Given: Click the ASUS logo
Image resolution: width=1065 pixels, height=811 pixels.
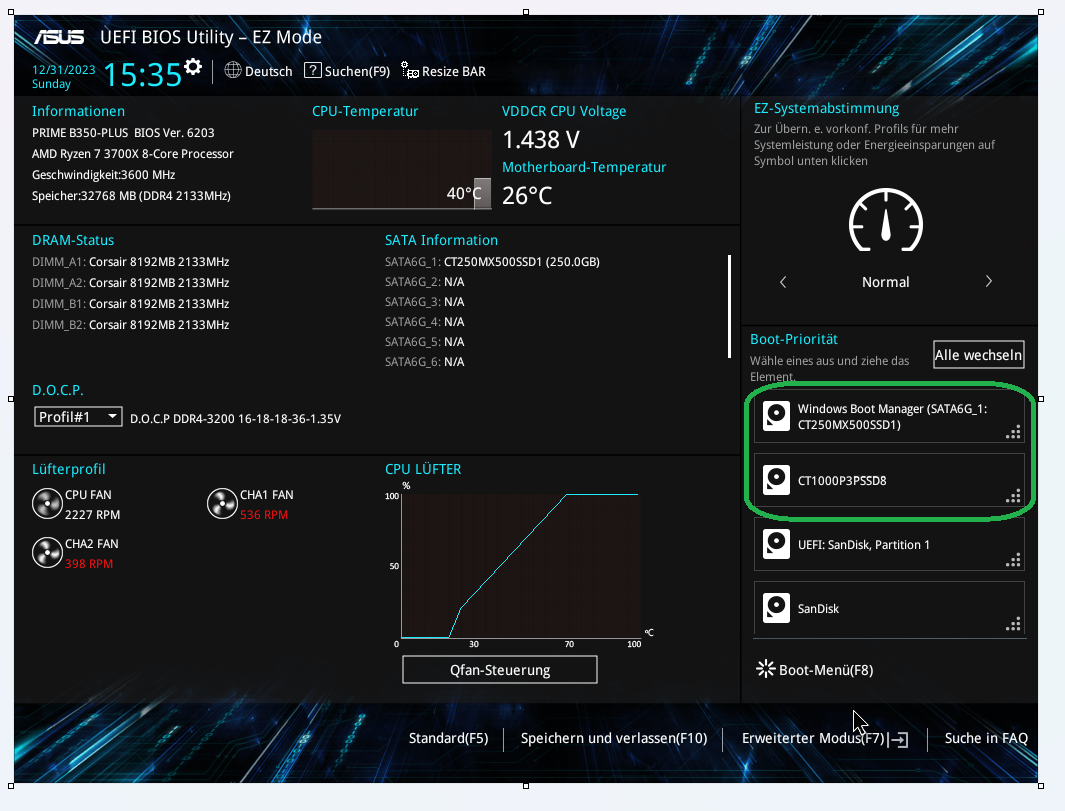Looking at the screenshot, I should [59, 37].
